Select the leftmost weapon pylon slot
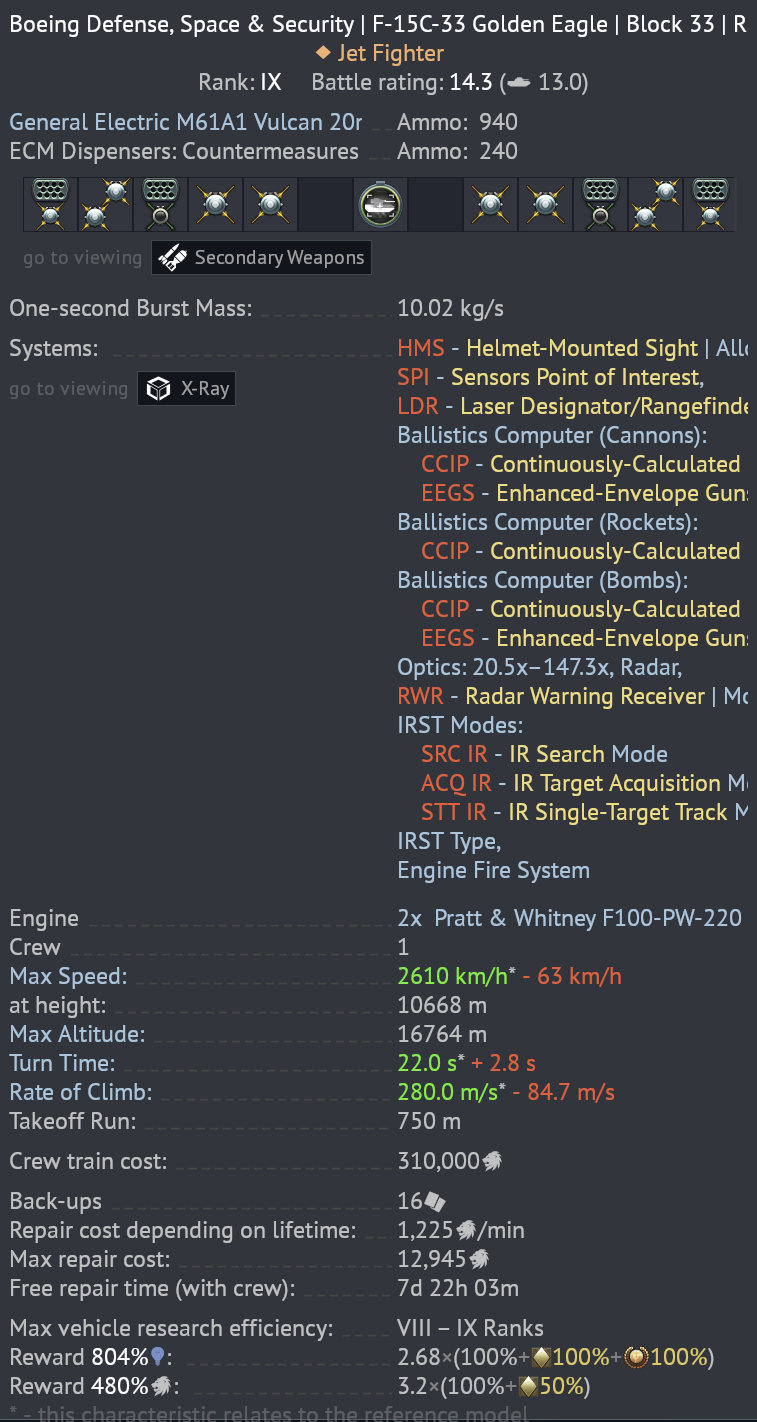757x1422 pixels. (x=50, y=204)
